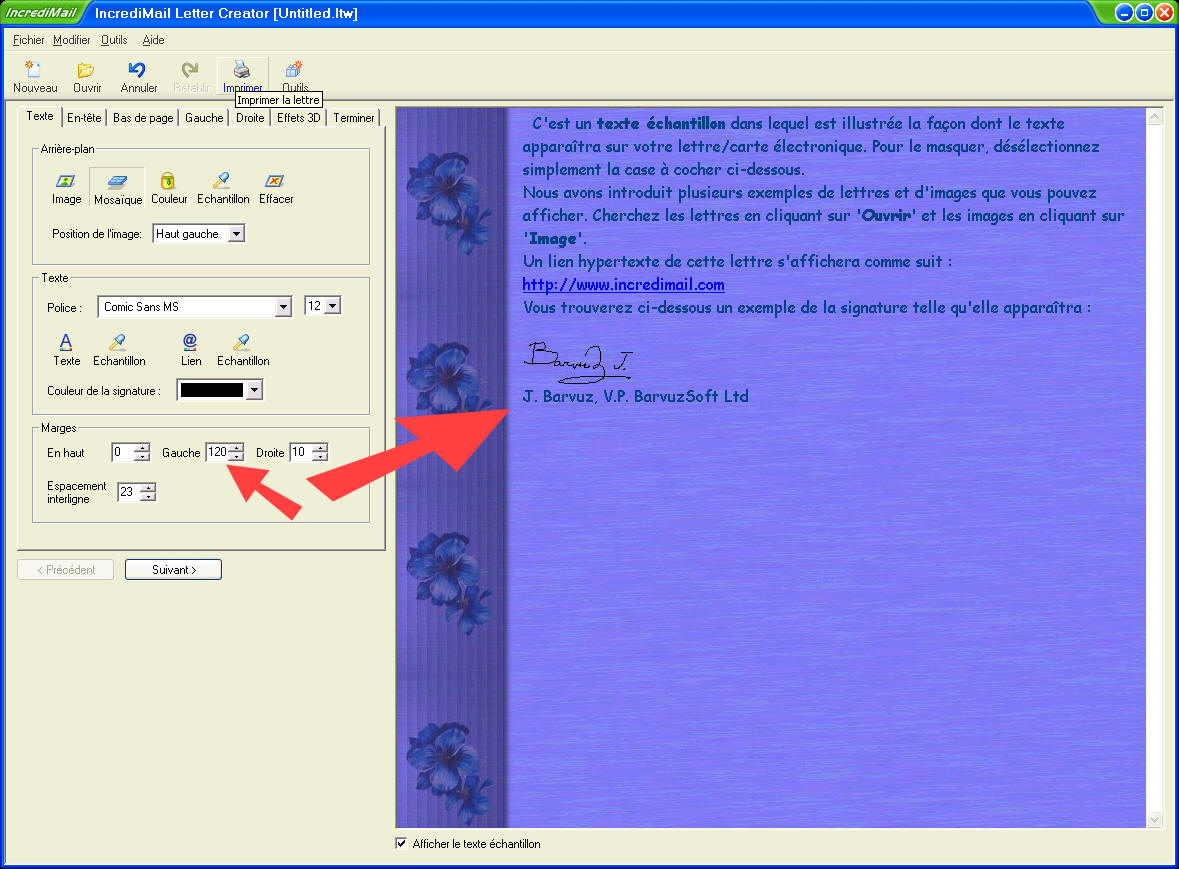The height and width of the screenshot is (869, 1179).
Task: Toggle Afficher le texte échantillon checkbox
Action: click(x=402, y=843)
